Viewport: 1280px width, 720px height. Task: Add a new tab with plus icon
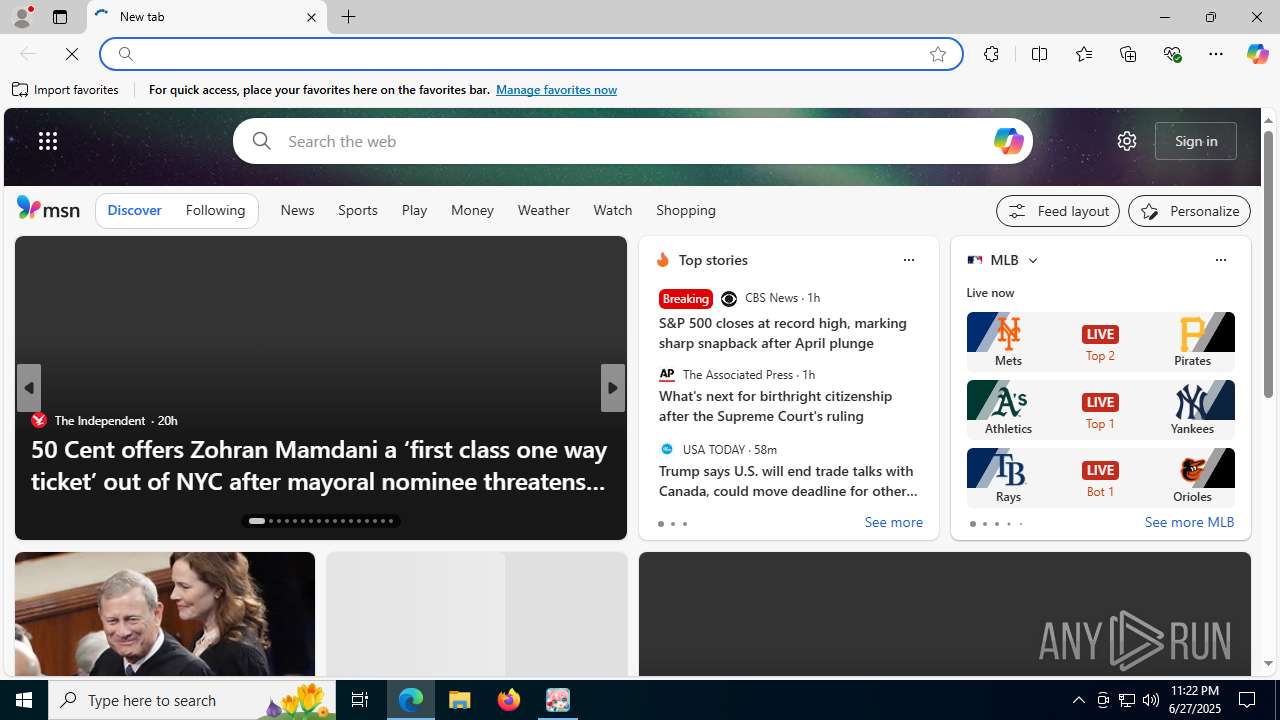[x=348, y=17]
